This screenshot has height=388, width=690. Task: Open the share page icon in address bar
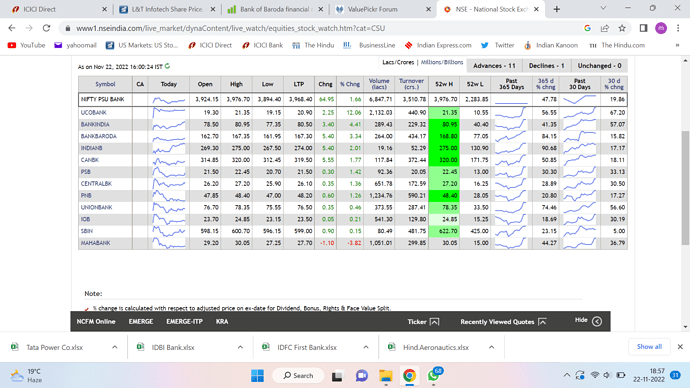click(605, 28)
